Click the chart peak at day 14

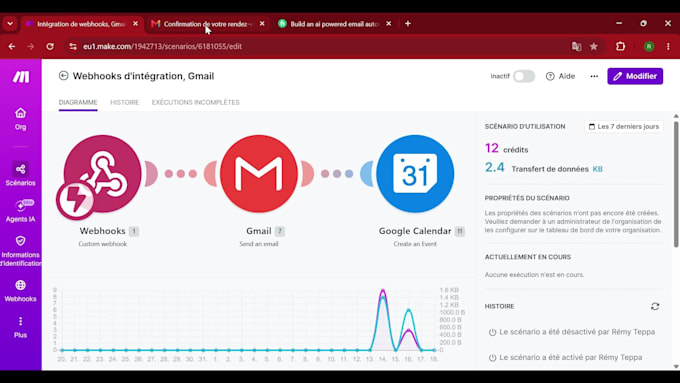pos(382,291)
